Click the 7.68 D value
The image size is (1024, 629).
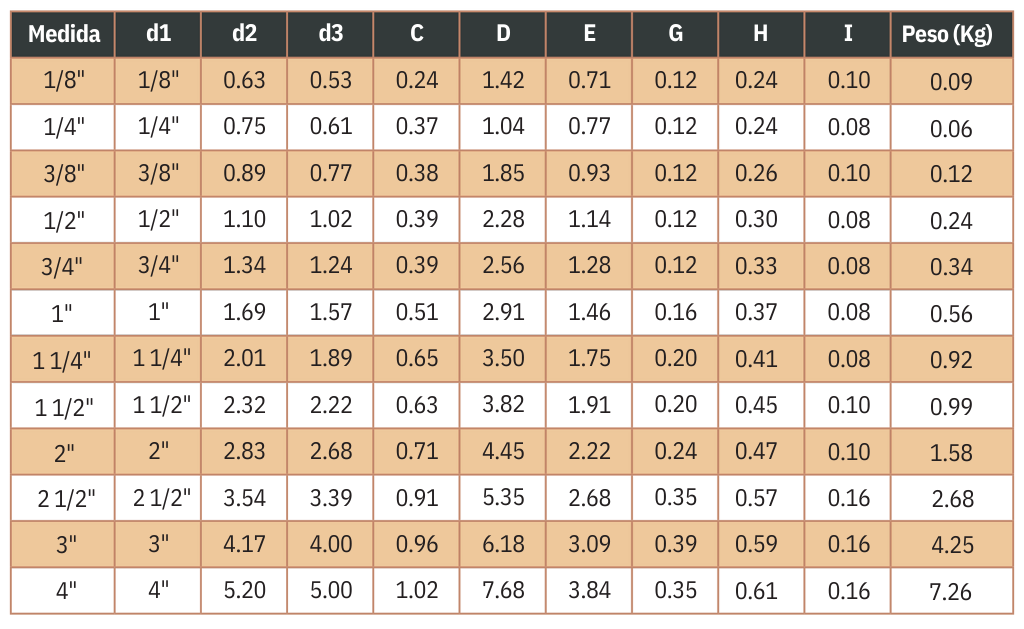click(x=503, y=590)
